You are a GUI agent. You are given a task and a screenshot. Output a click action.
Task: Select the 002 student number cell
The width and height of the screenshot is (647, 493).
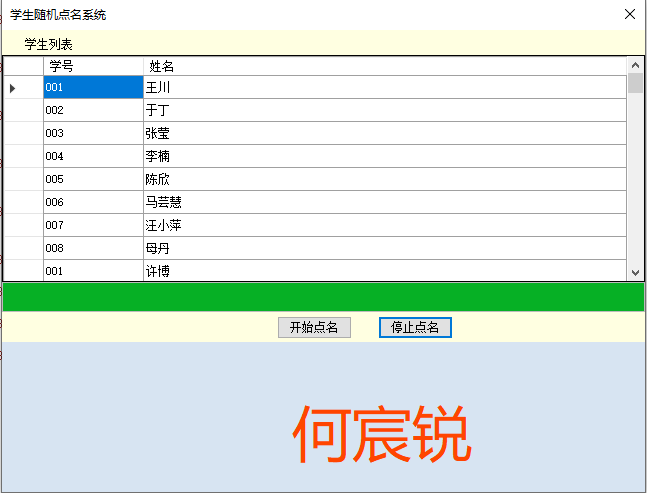pos(93,110)
